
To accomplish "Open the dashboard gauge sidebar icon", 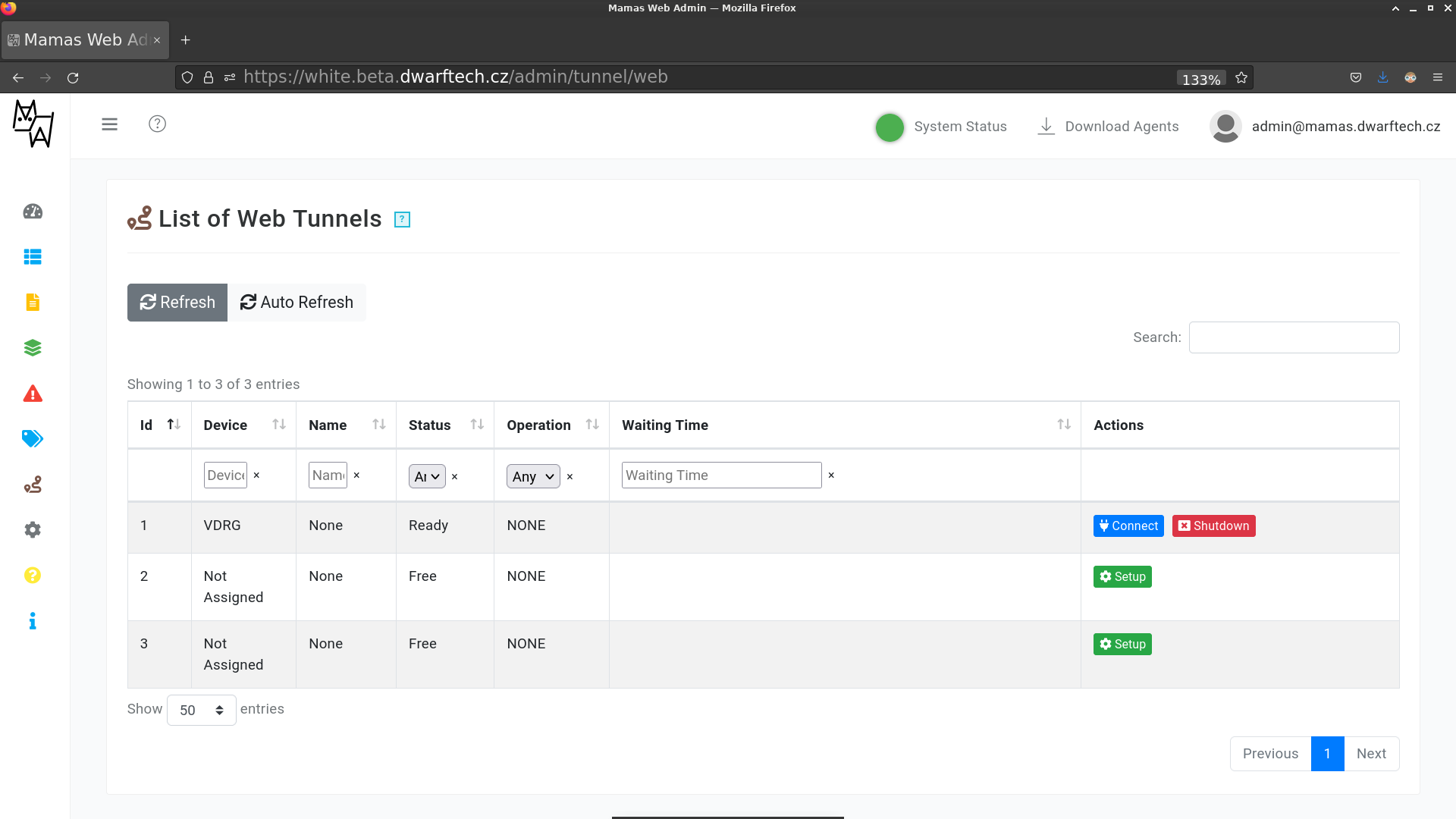I will (x=33, y=212).
